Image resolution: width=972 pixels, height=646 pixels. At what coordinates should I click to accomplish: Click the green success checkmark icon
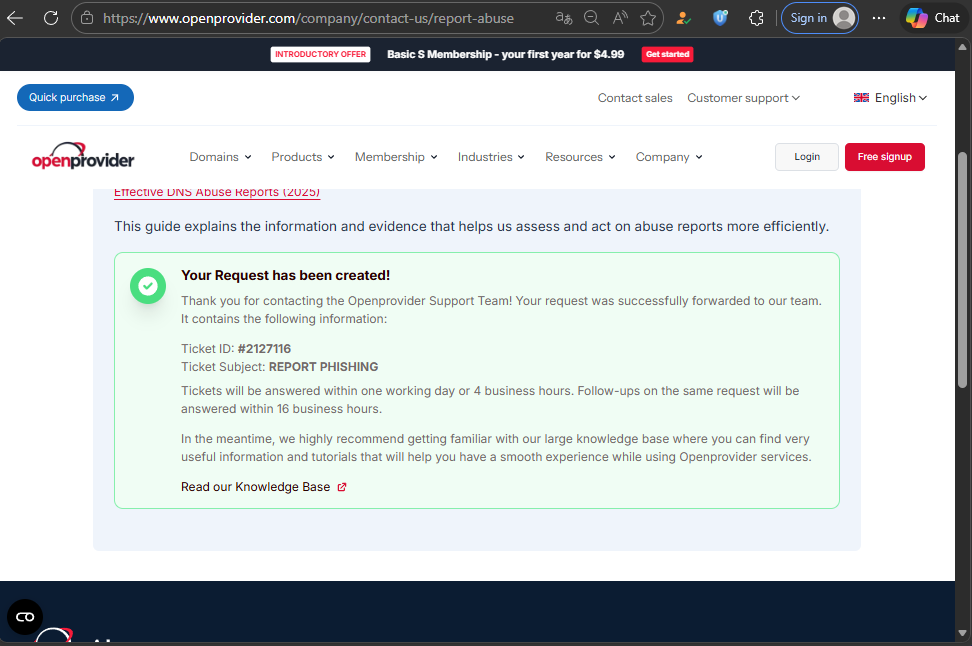tap(148, 286)
